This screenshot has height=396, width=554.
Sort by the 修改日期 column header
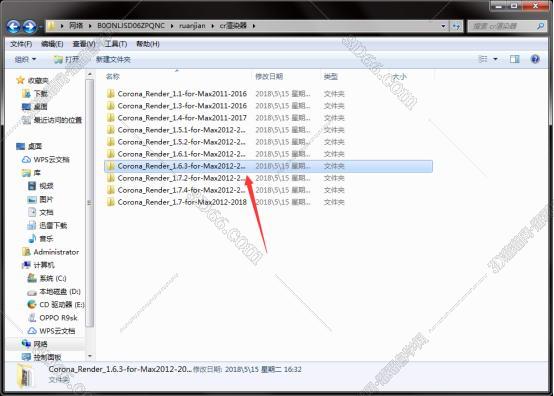[x=269, y=76]
